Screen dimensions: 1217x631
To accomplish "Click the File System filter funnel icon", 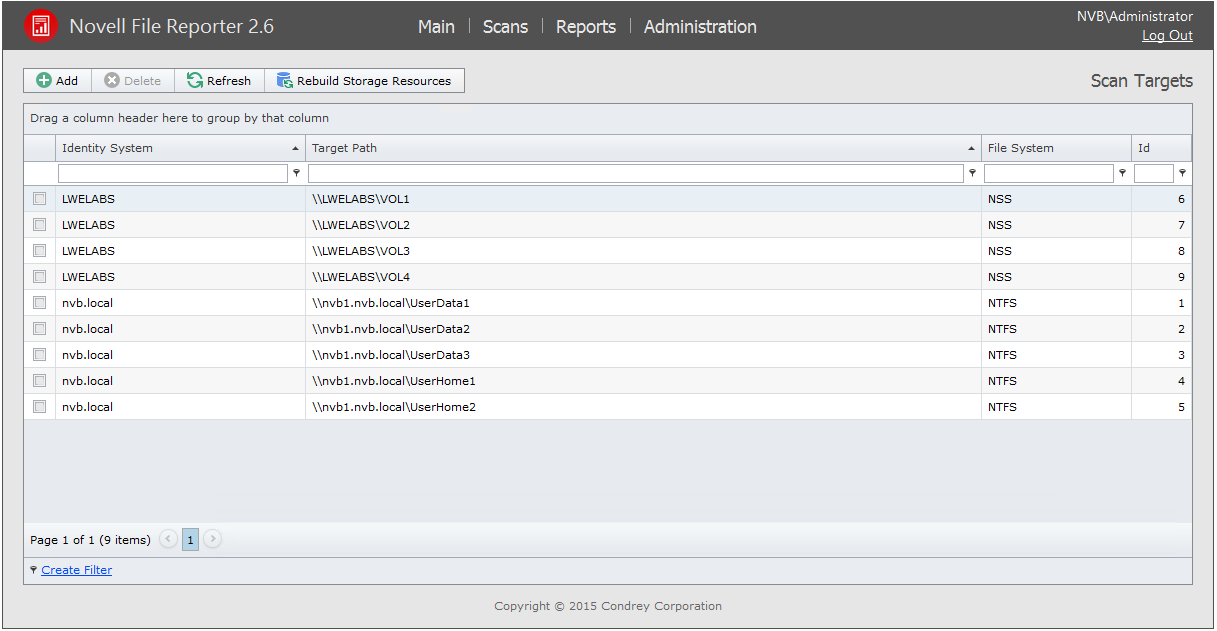I will [x=1122, y=173].
